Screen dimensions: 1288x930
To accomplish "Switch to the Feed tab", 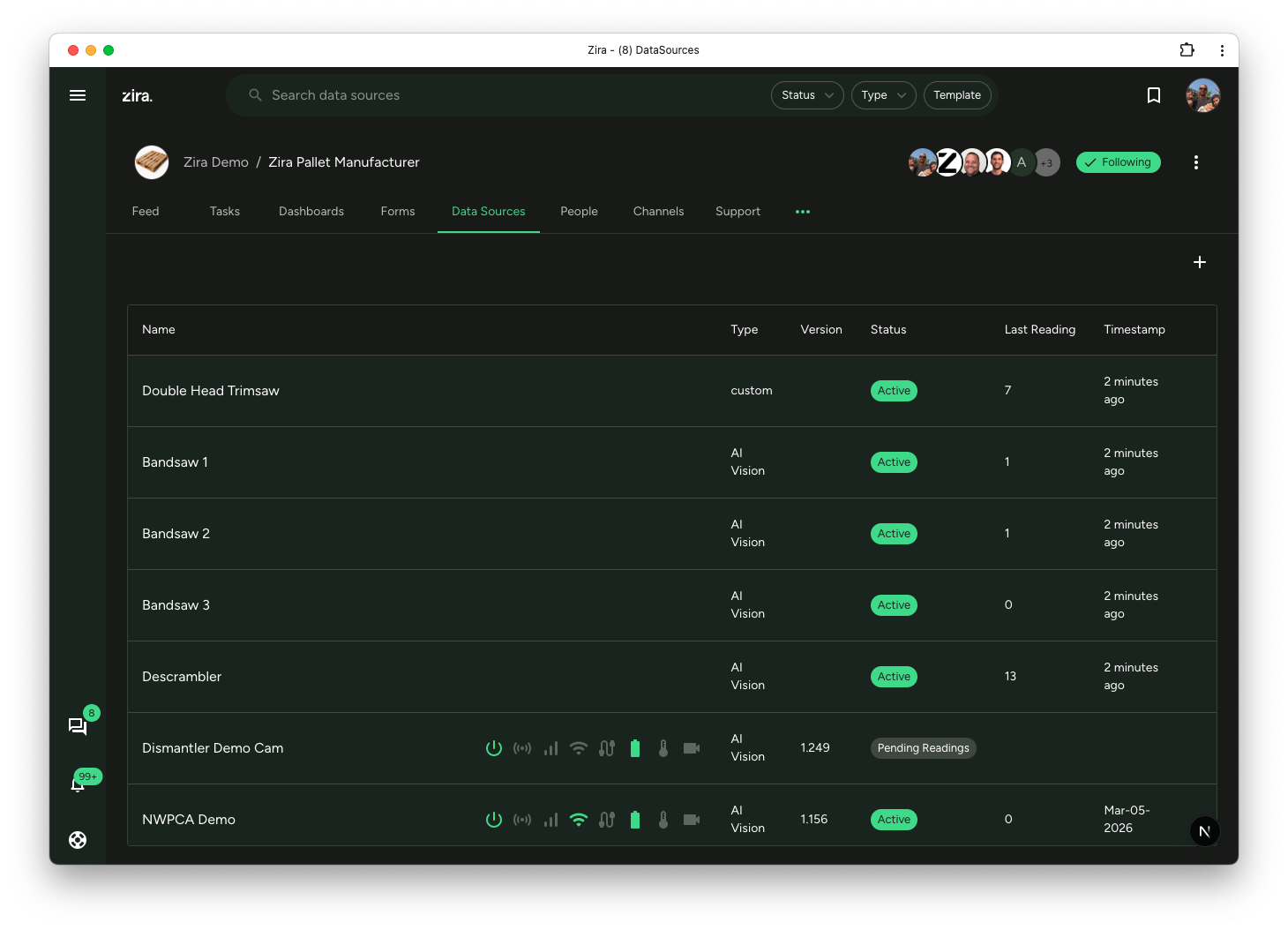I will 146,212.
